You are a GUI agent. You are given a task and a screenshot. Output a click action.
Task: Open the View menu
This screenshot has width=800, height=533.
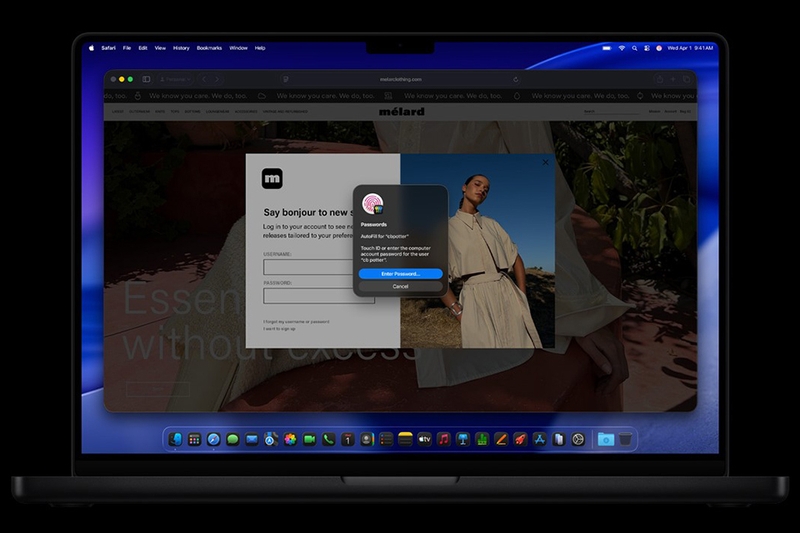pos(160,48)
